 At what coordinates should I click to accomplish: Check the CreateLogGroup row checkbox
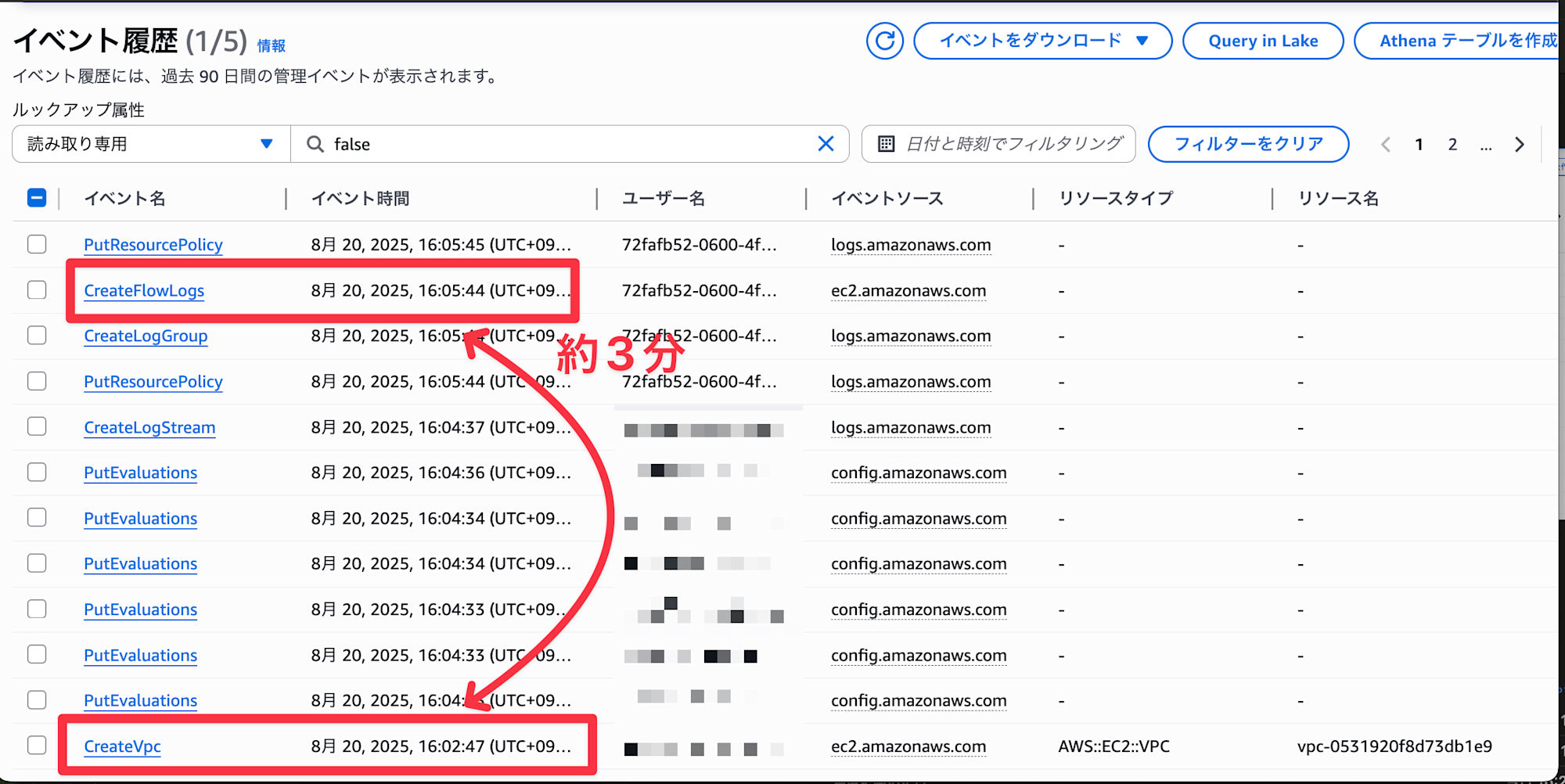(x=37, y=336)
